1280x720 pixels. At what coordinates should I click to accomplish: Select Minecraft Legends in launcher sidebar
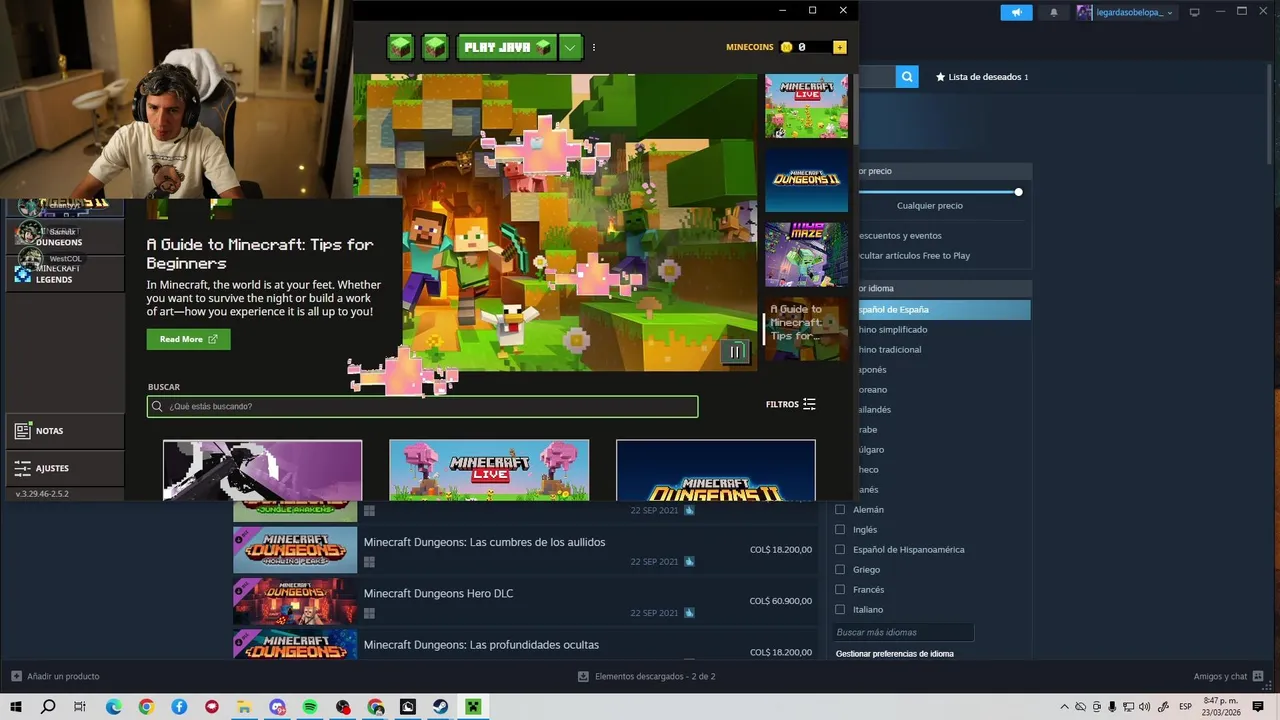pos(65,273)
